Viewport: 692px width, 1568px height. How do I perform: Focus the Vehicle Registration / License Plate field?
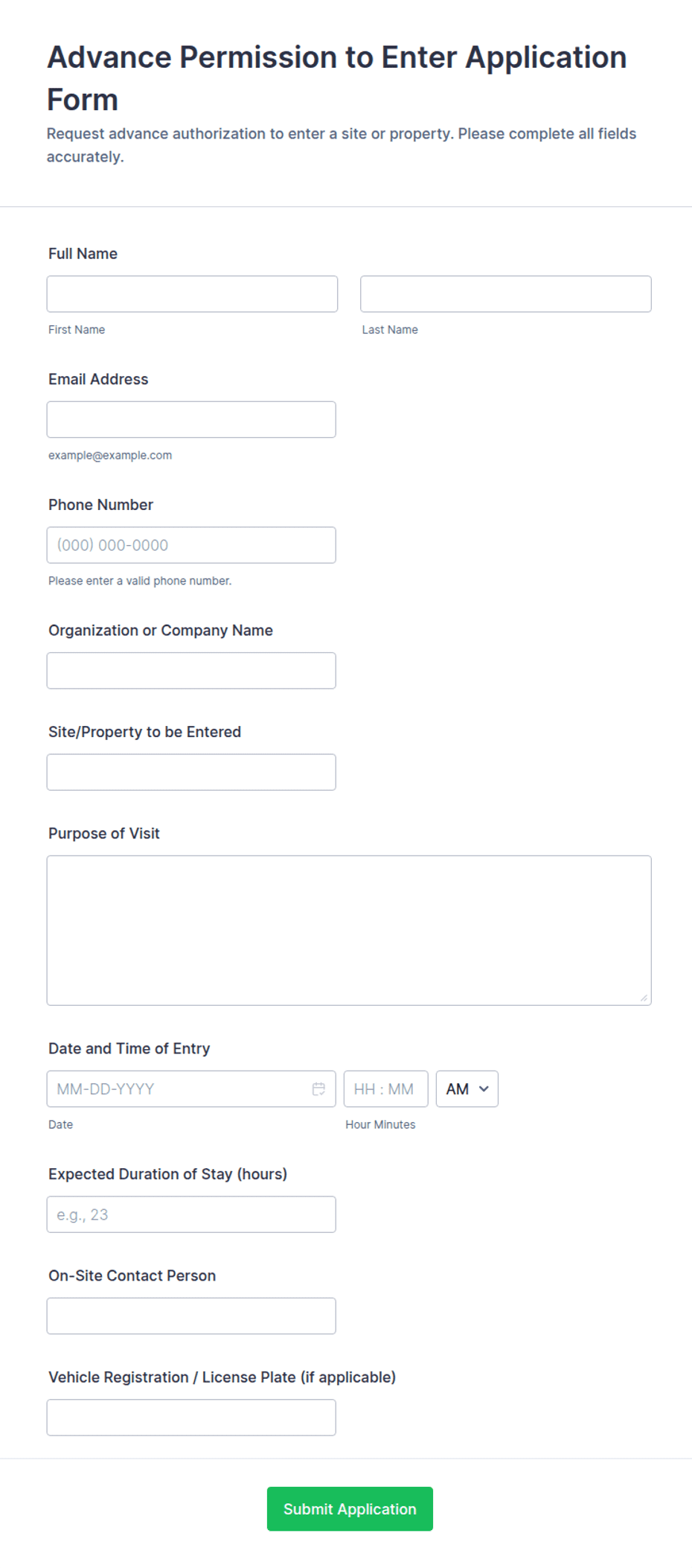coord(191,1418)
